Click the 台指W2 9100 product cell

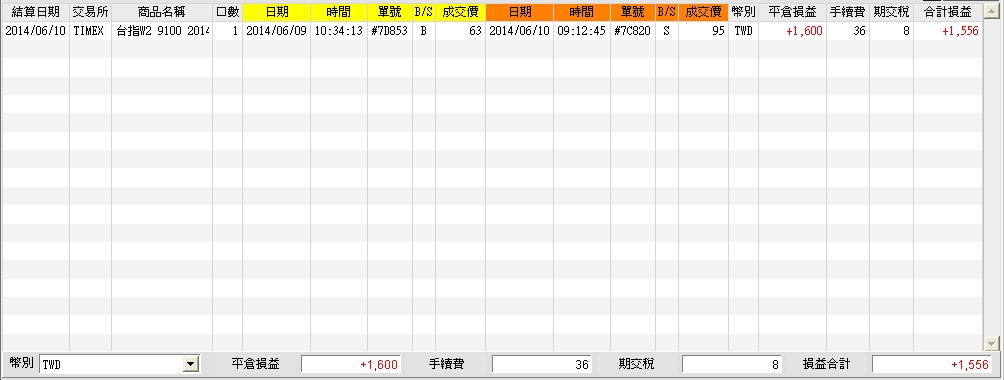click(162, 31)
